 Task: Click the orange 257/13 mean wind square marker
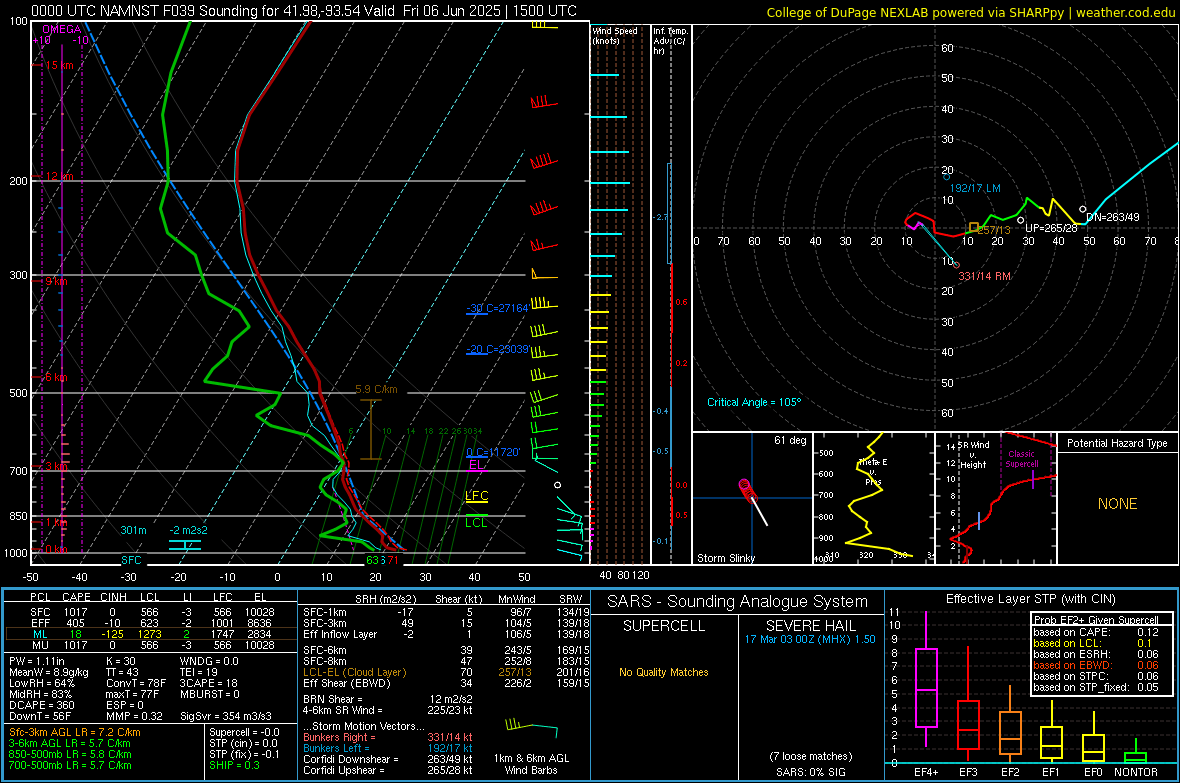pyautogui.click(x=973, y=227)
